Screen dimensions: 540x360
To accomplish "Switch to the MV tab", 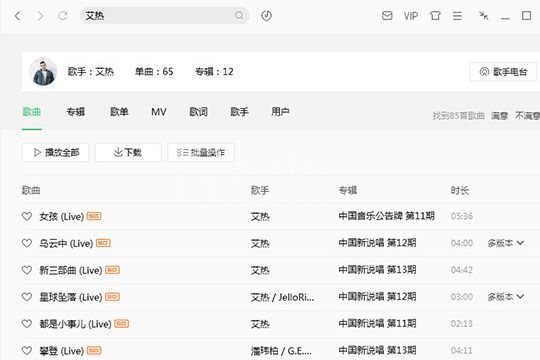I will click(x=159, y=112).
